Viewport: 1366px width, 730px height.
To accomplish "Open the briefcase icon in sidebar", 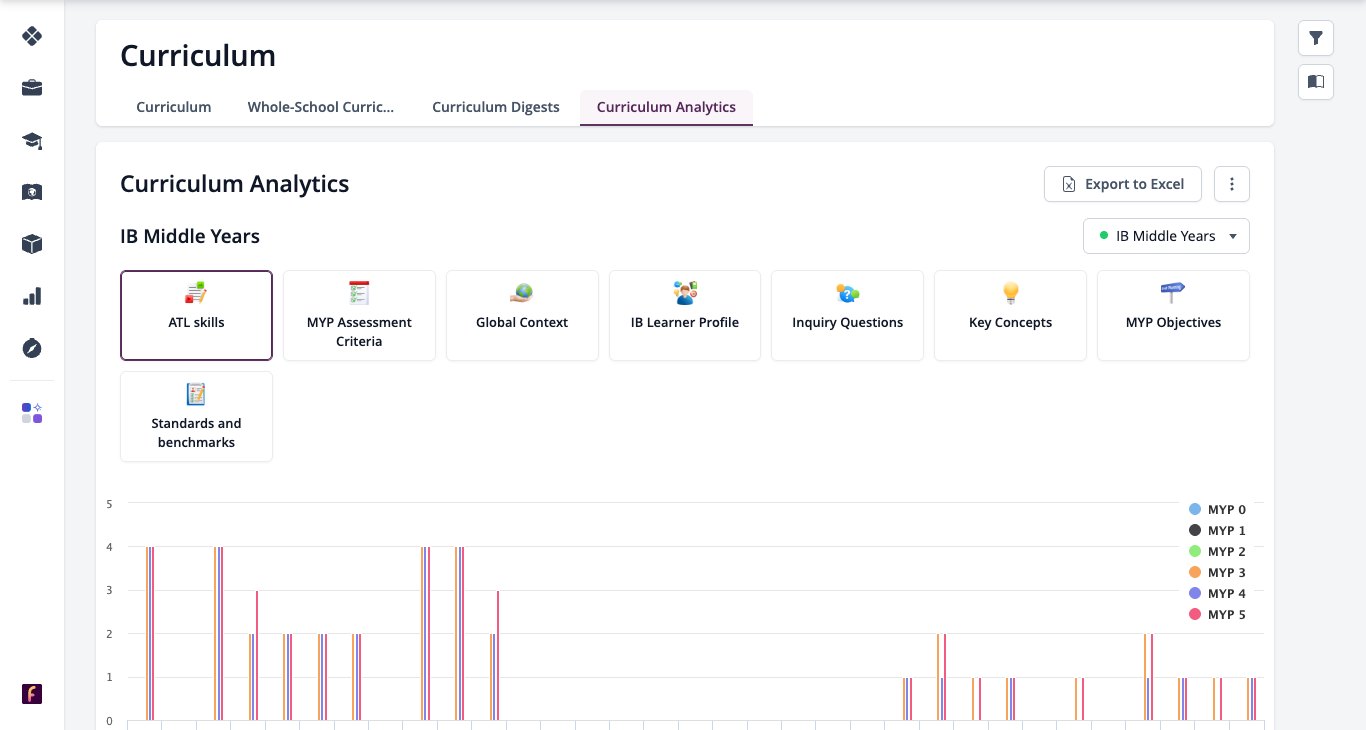I will click(32, 88).
